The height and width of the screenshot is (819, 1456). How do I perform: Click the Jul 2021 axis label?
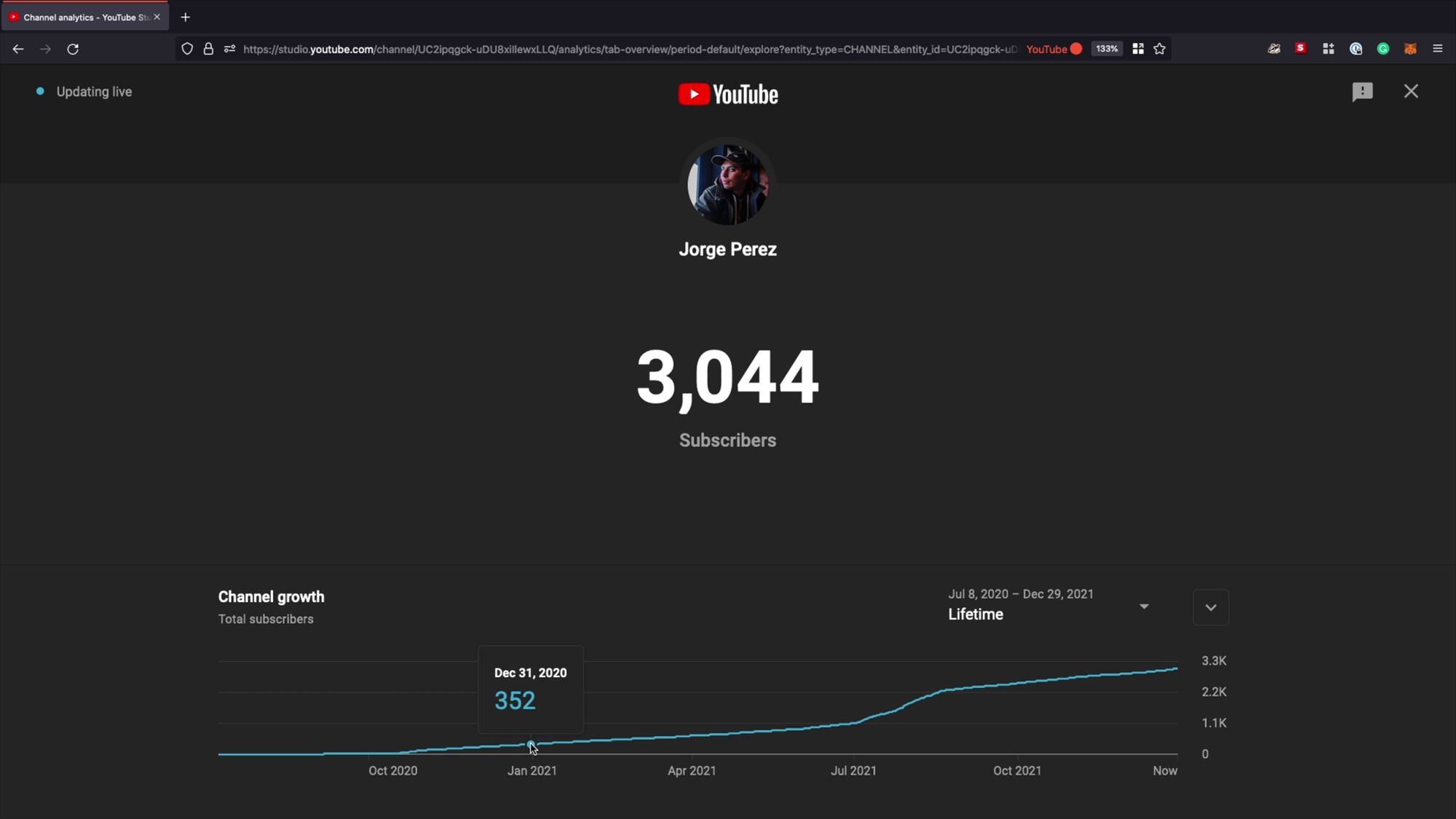(x=853, y=771)
